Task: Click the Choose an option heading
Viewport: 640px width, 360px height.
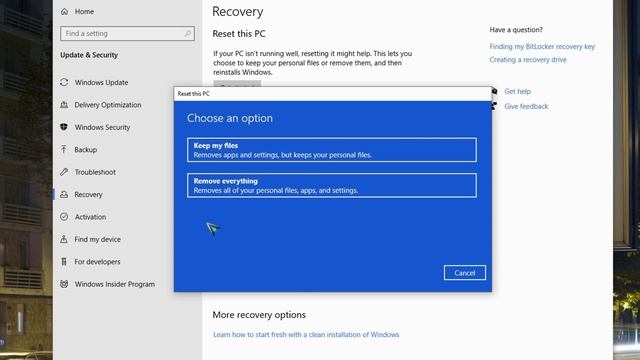Action: pyautogui.click(x=230, y=118)
